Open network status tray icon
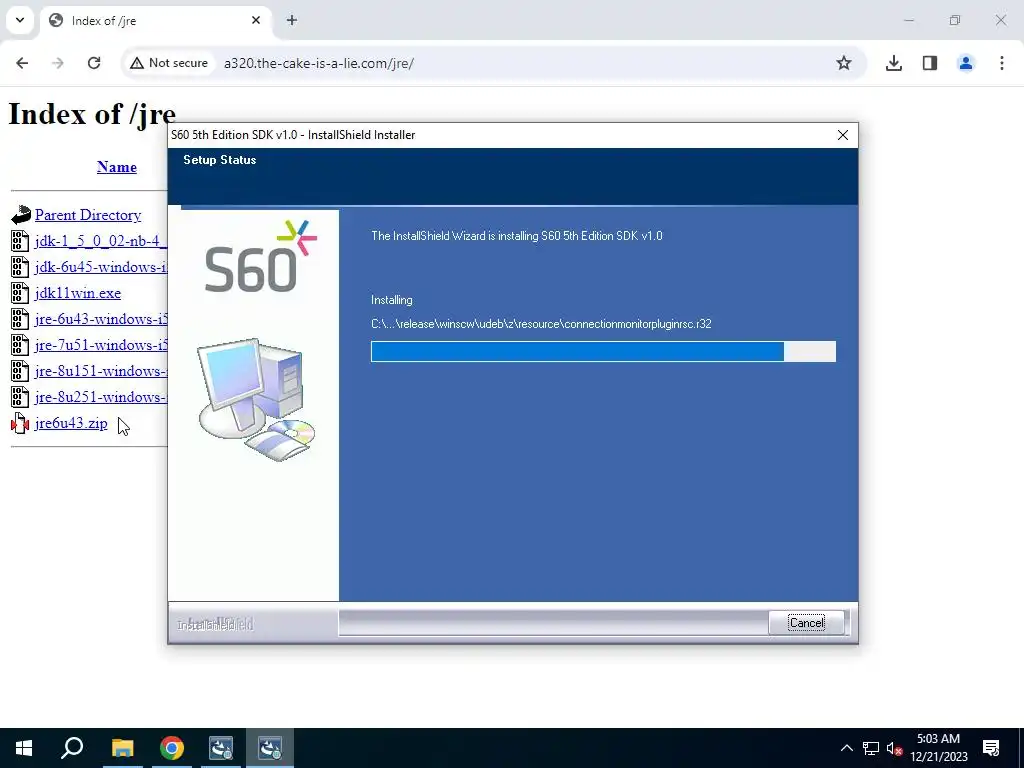Screen dimensions: 1024x768 [x=871, y=748]
